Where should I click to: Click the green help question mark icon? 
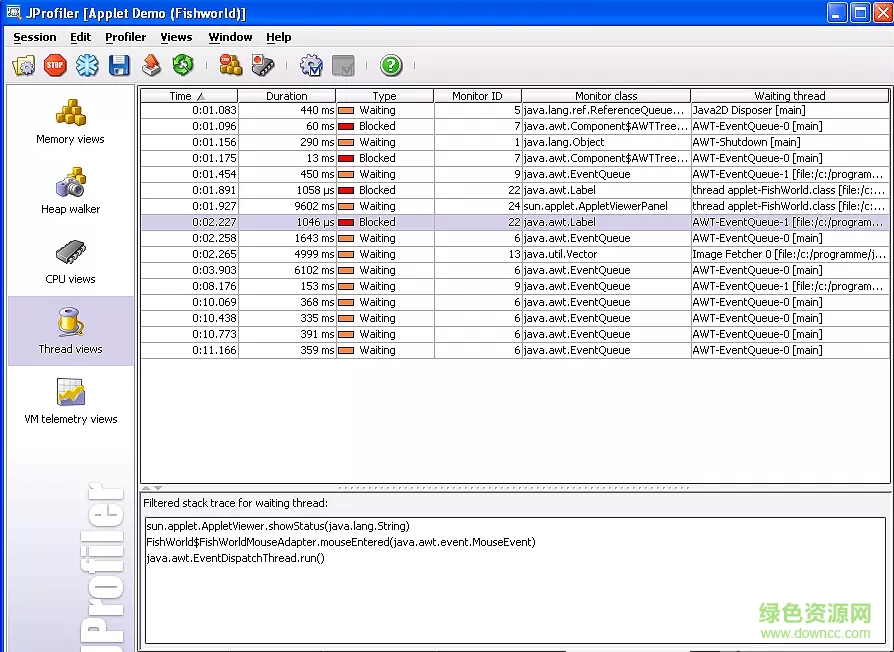(x=391, y=66)
